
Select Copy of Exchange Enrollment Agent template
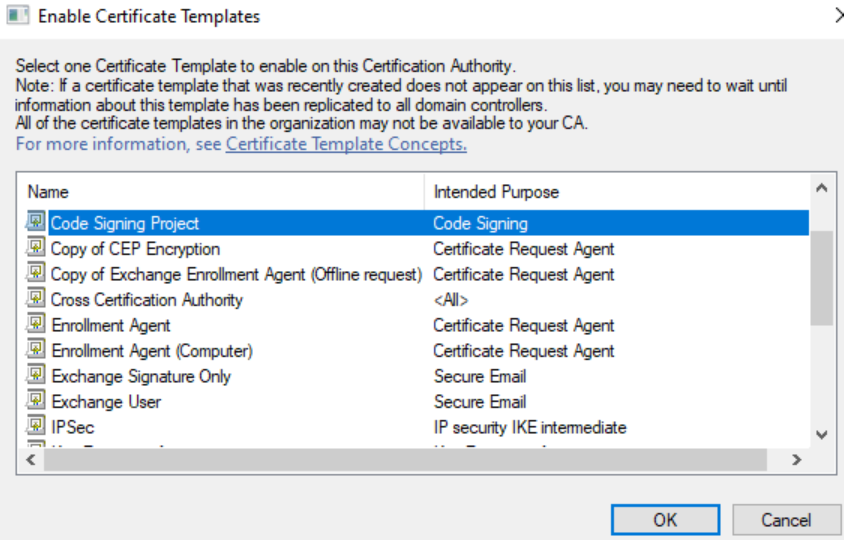[x=236, y=274]
